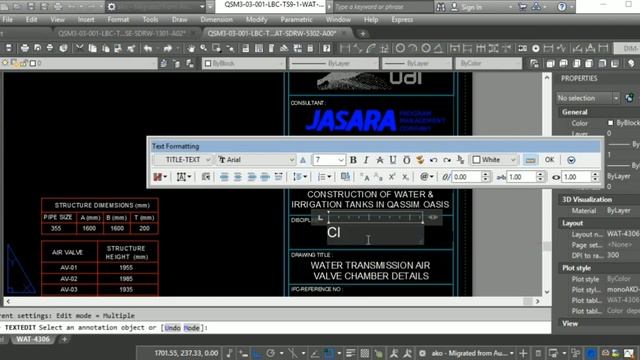
Task: Open the Parametric menu
Action: [296, 20]
